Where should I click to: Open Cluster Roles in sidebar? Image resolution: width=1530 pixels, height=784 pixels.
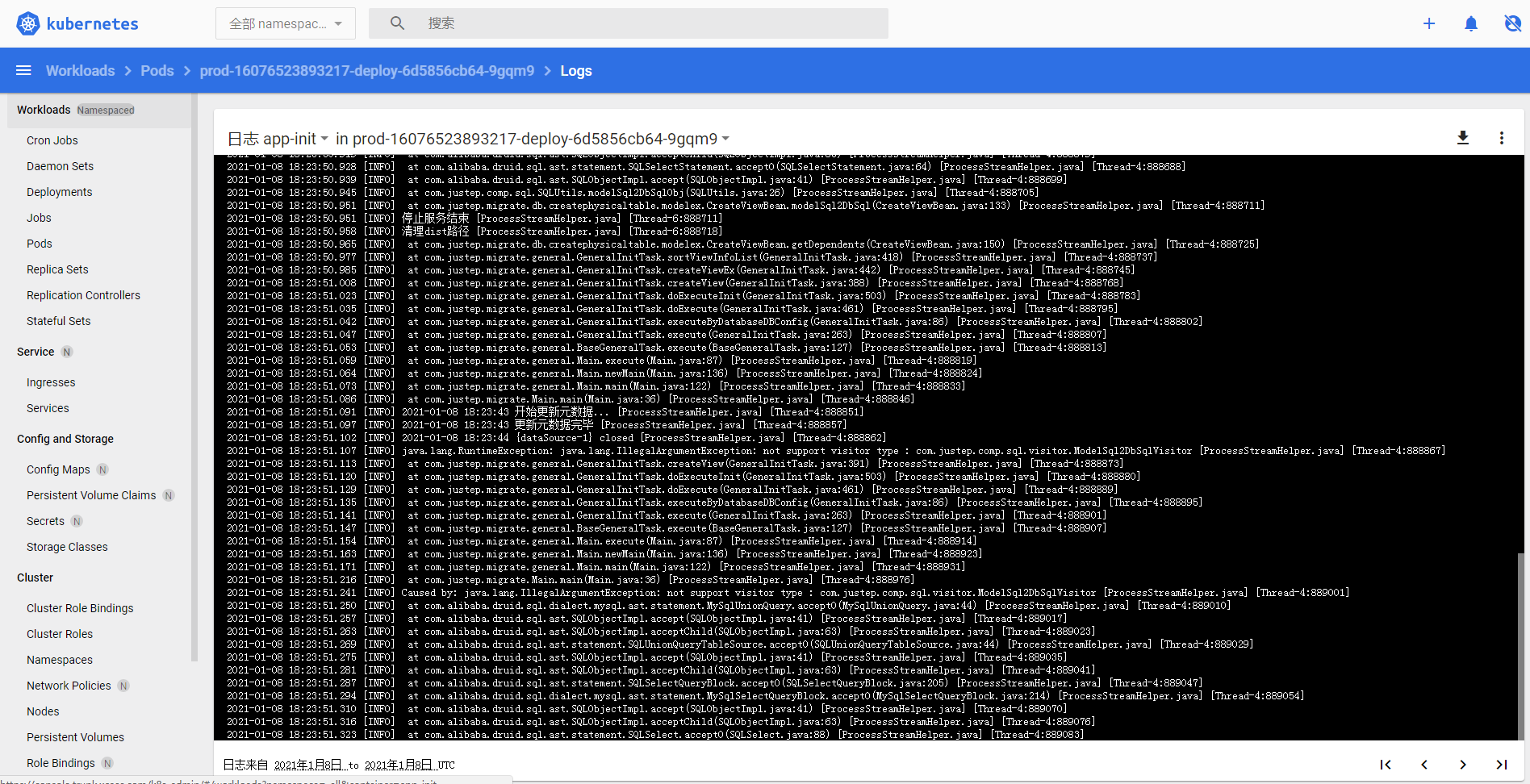[x=60, y=634]
